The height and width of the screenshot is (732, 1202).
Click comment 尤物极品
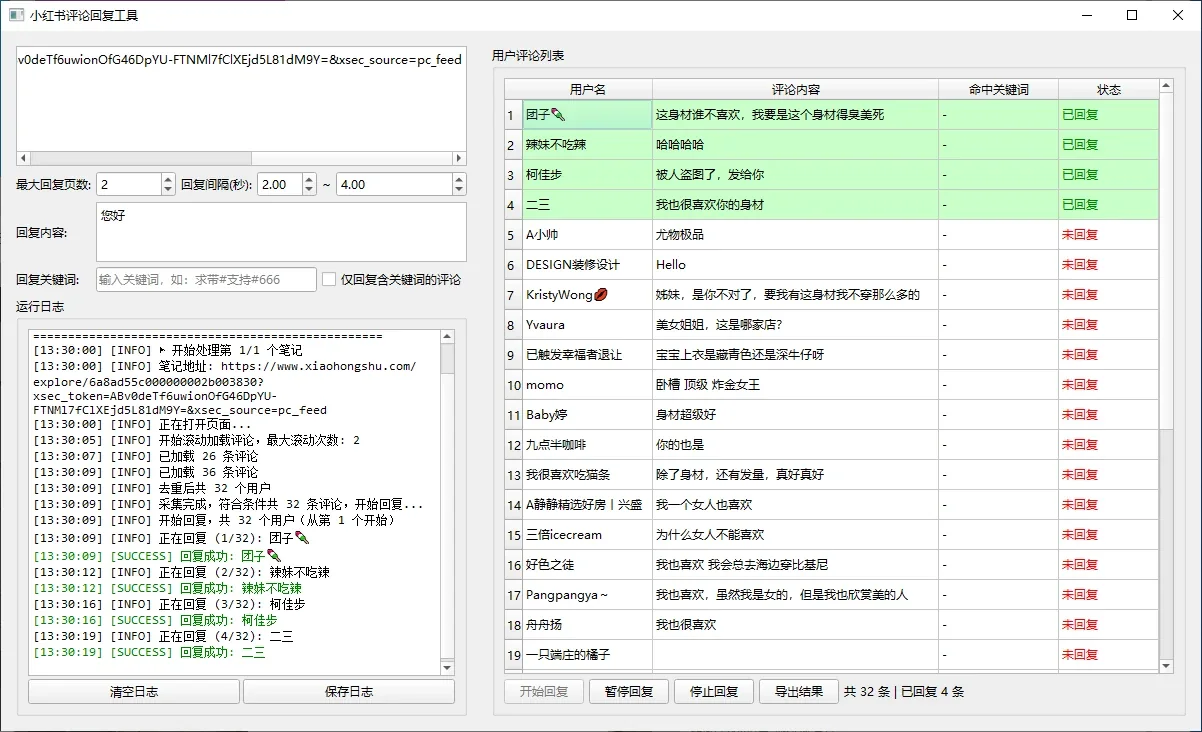click(x=796, y=235)
